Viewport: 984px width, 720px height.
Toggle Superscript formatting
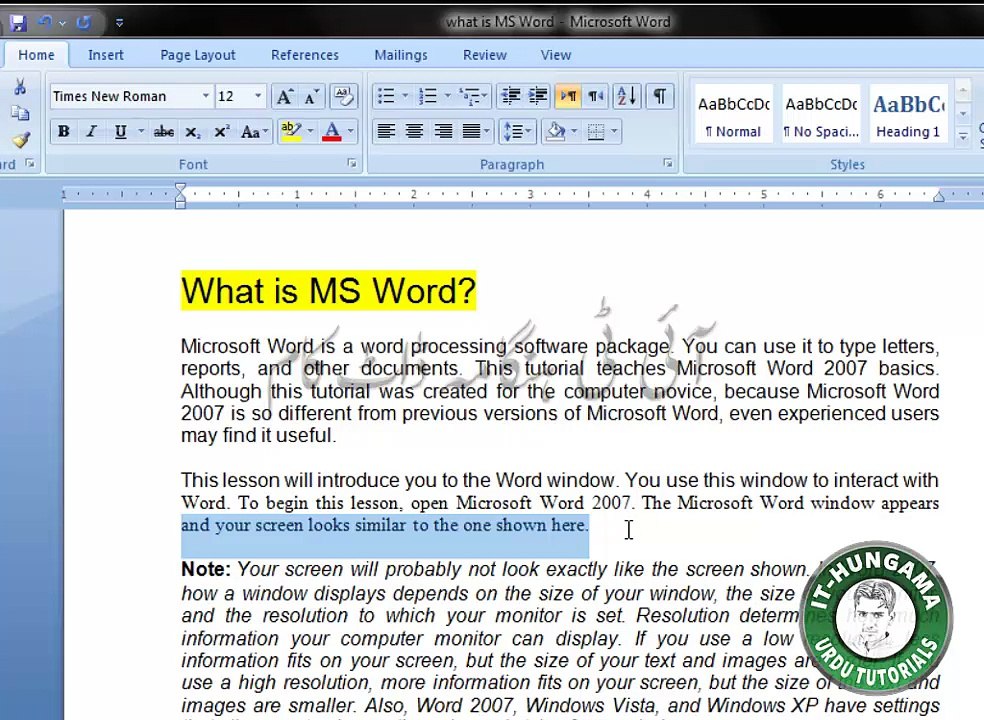[x=221, y=132]
